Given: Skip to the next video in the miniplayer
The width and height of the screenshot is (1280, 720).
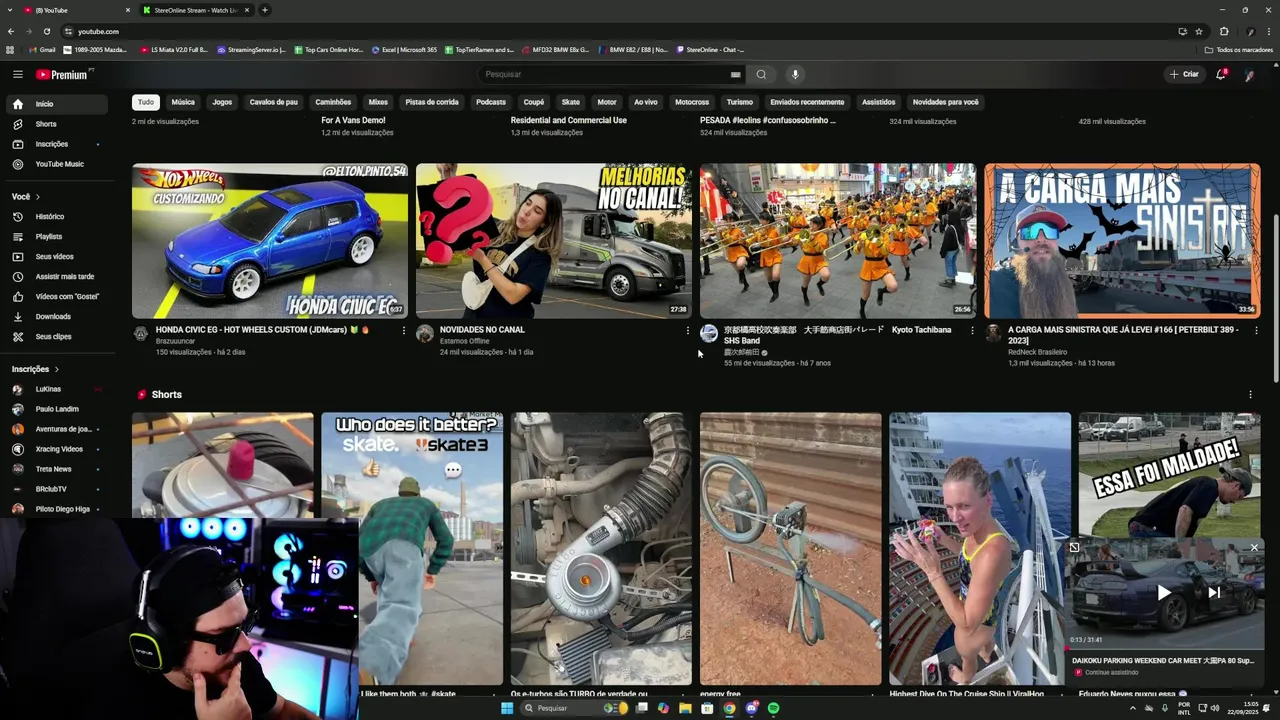Looking at the screenshot, I should pyautogui.click(x=1214, y=593).
